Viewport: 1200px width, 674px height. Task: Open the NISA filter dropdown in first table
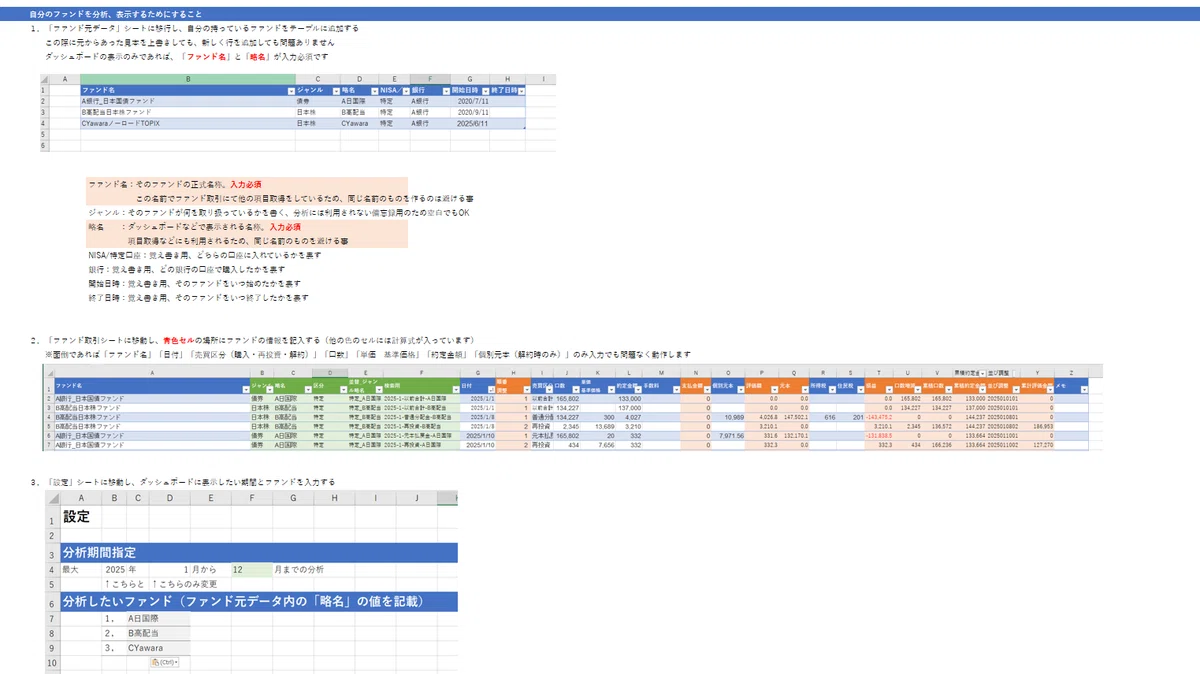pos(405,91)
